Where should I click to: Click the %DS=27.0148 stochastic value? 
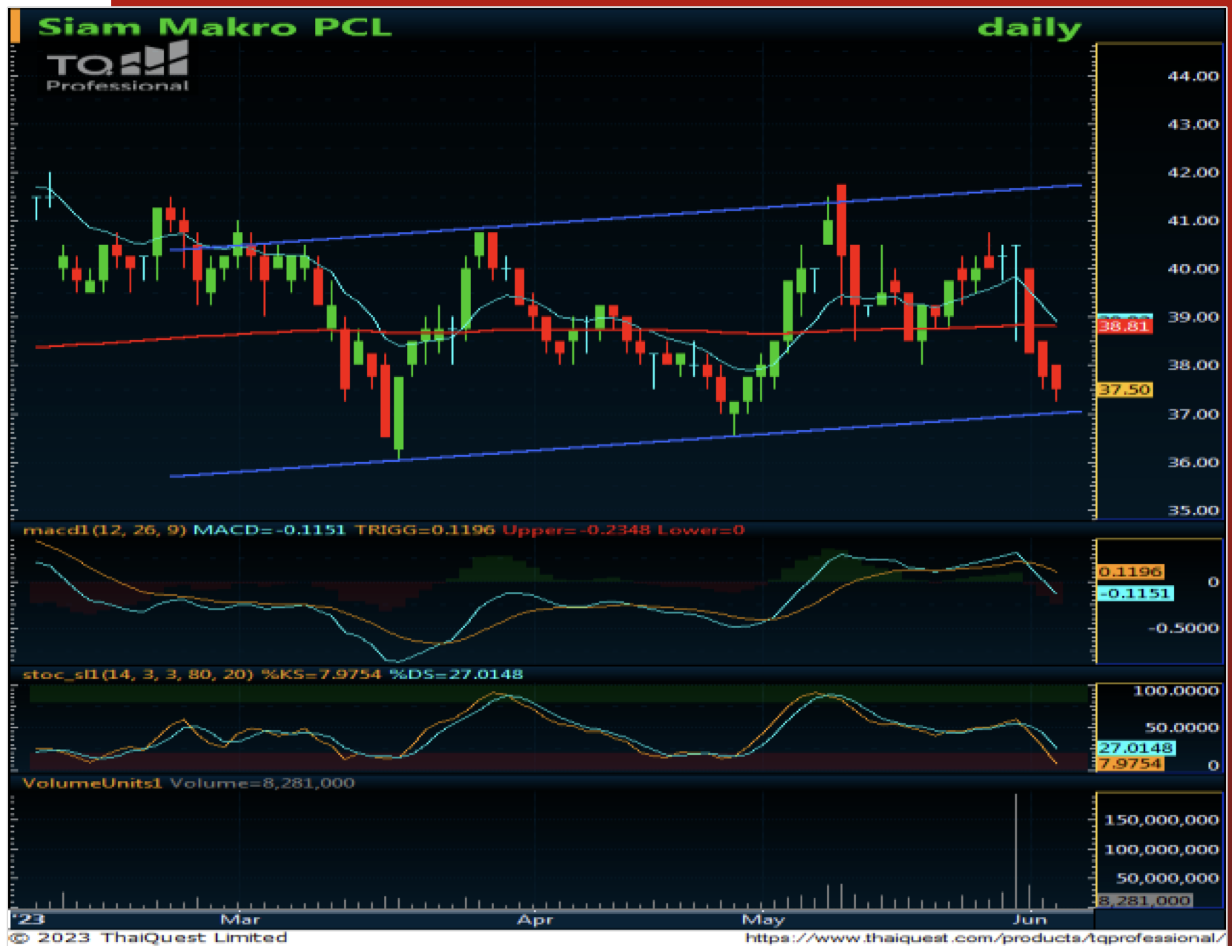(x=455, y=674)
